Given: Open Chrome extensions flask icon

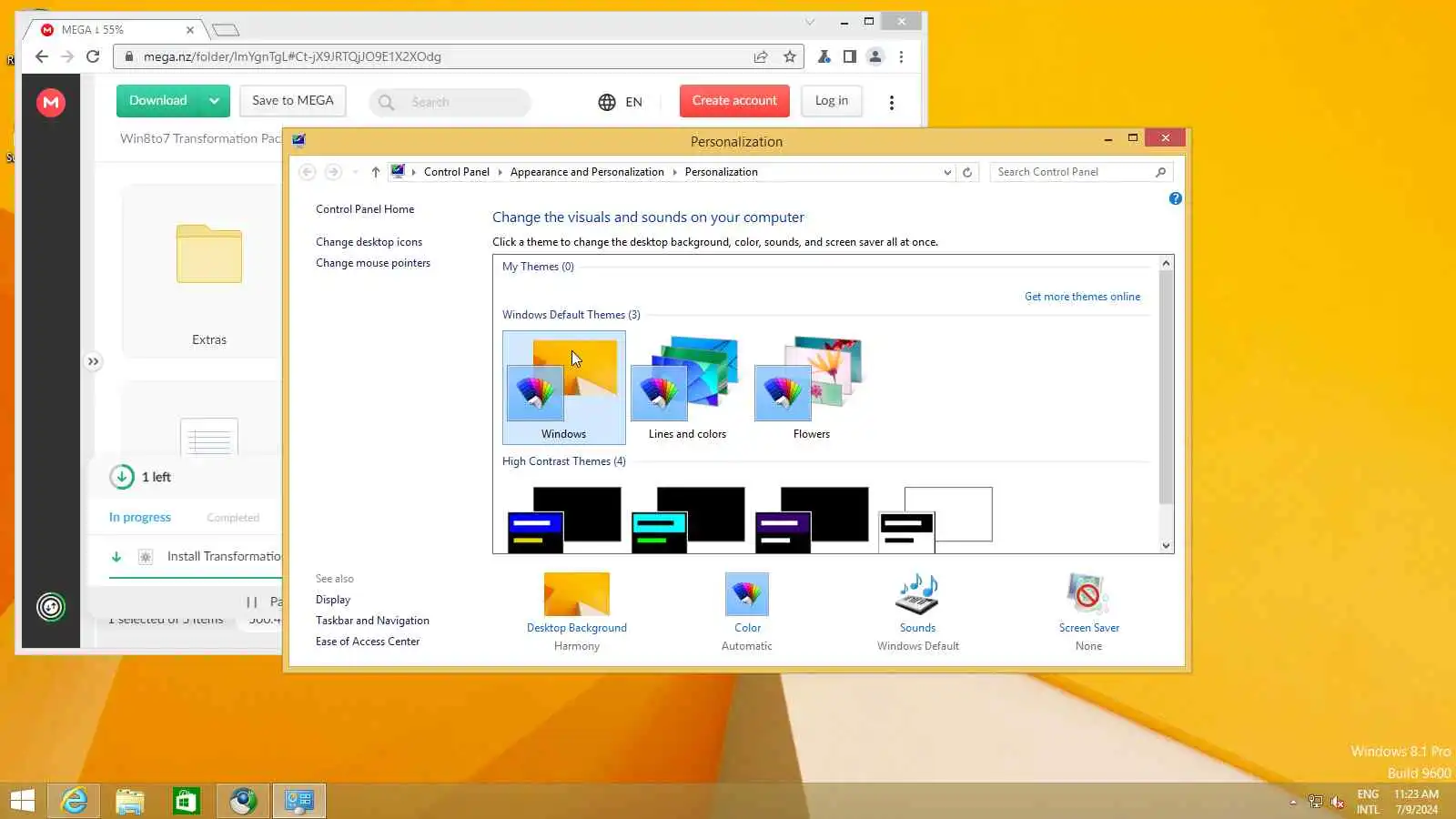Looking at the screenshot, I should (824, 56).
